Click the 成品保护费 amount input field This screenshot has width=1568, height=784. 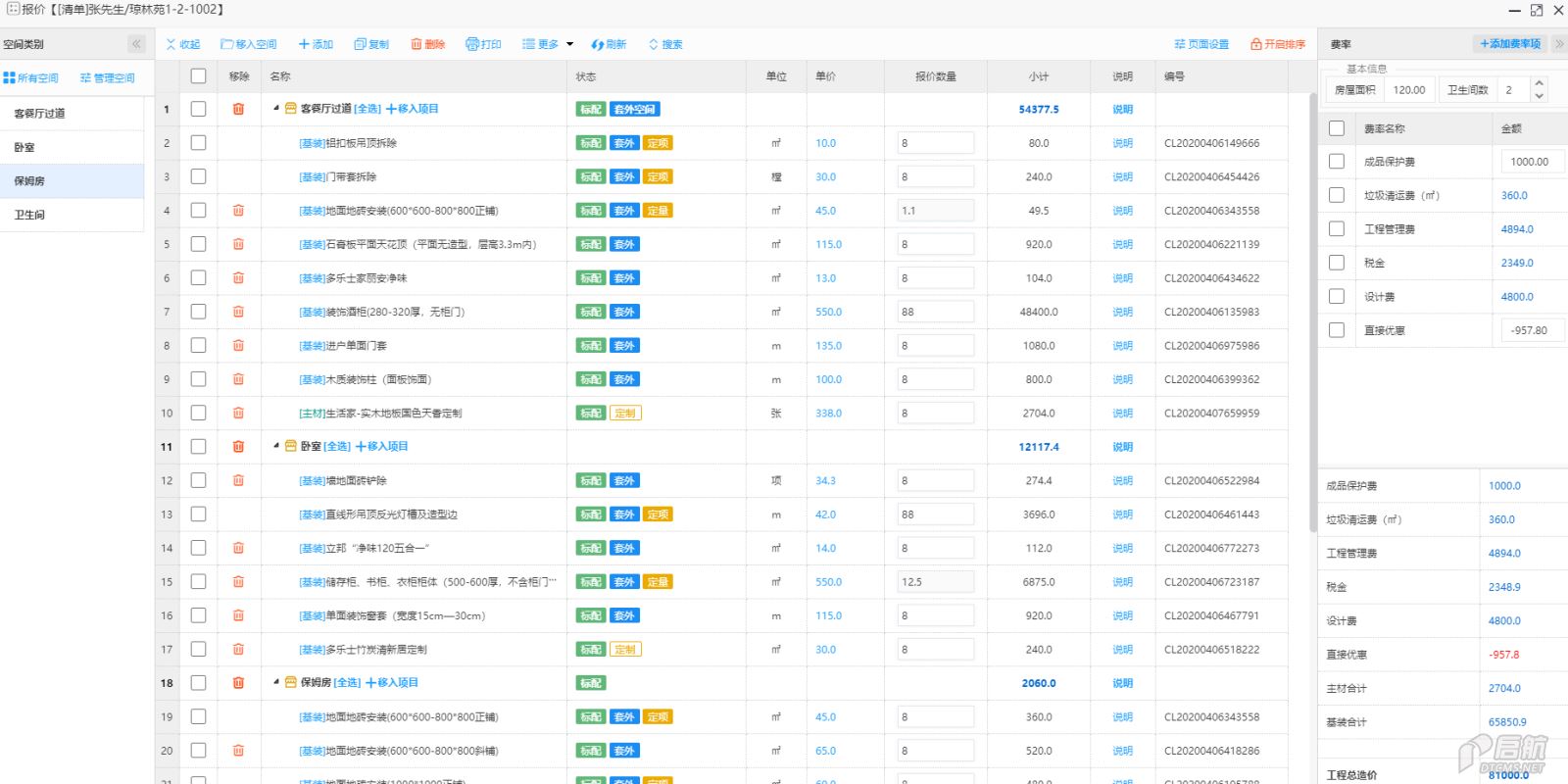point(1532,162)
